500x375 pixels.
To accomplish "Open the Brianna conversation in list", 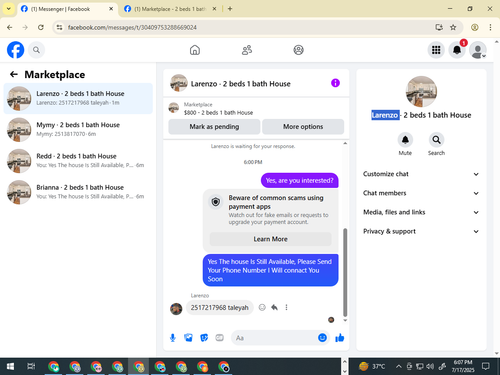I will [78, 192].
